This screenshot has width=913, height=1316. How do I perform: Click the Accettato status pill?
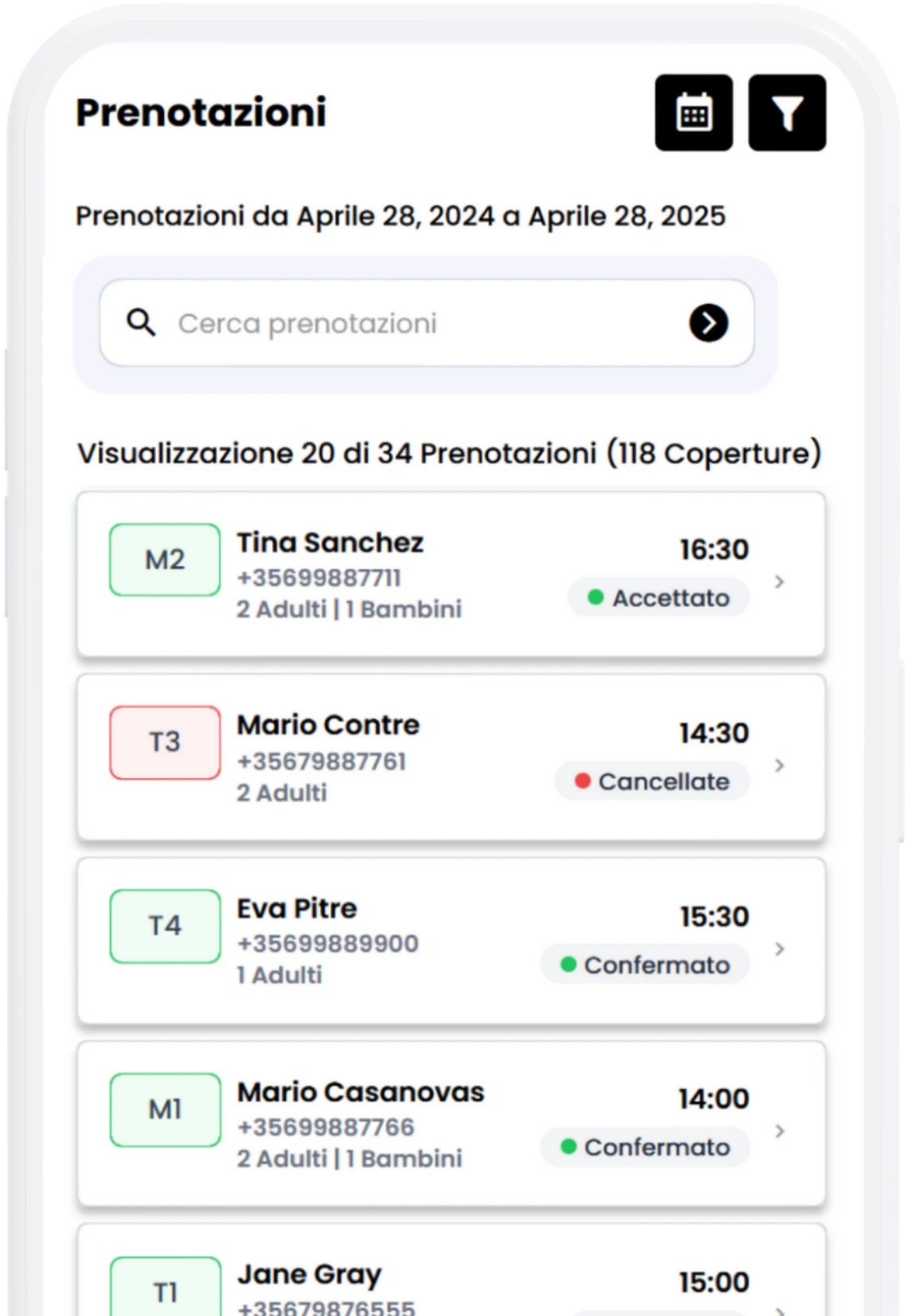(658, 598)
